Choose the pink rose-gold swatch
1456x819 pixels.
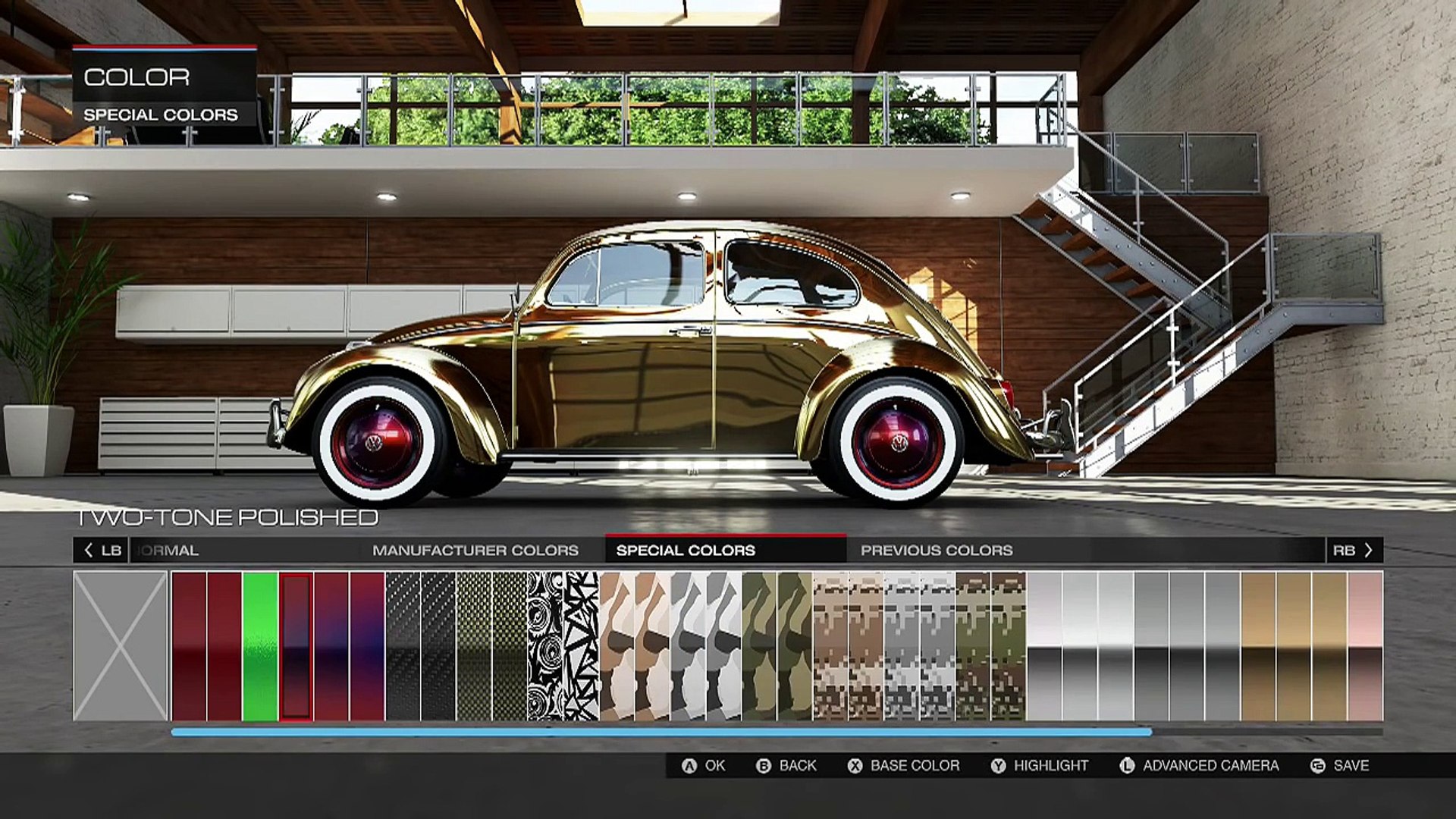pos(1365,646)
